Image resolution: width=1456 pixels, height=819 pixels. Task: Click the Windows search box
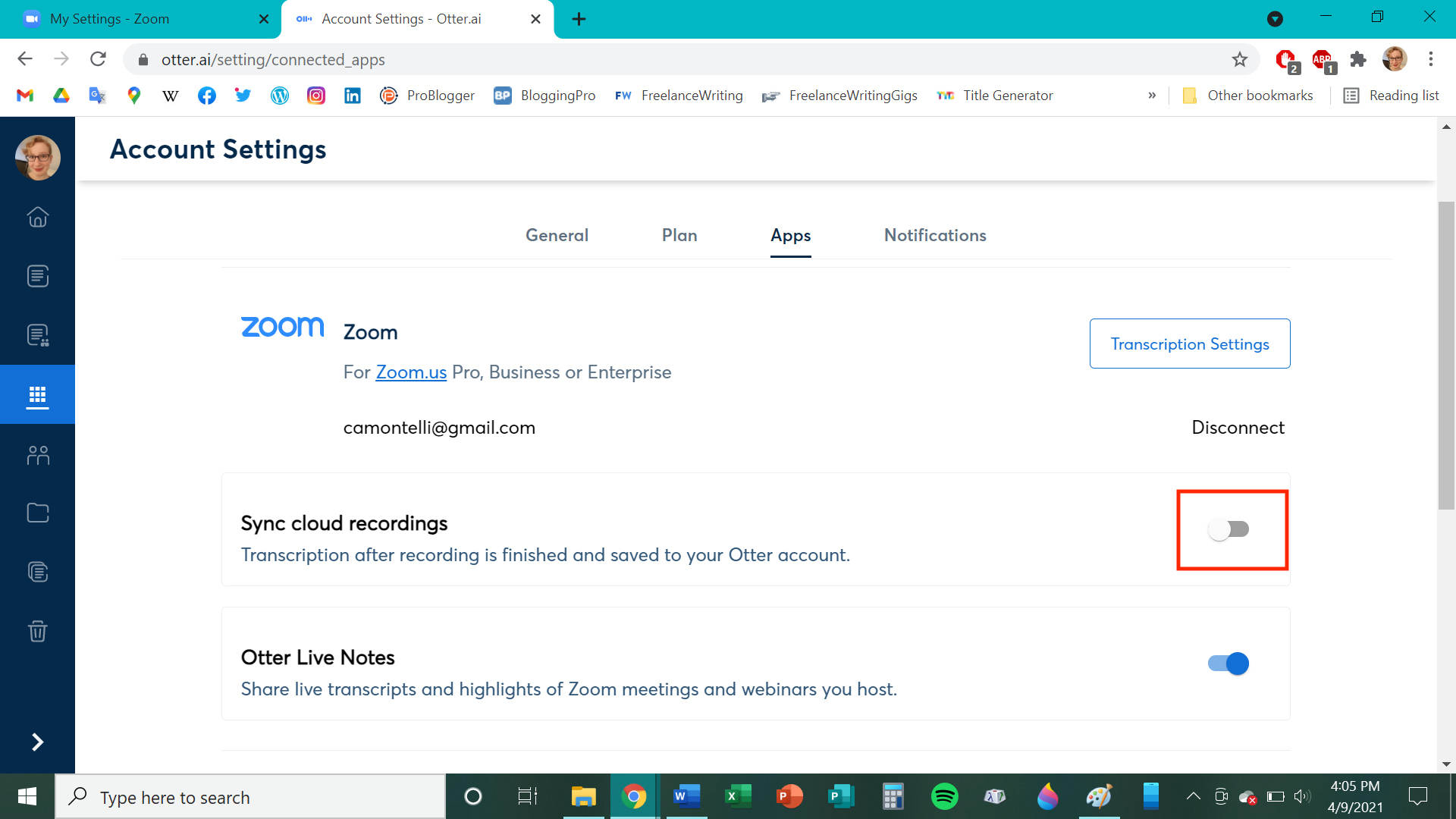(x=250, y=797)
